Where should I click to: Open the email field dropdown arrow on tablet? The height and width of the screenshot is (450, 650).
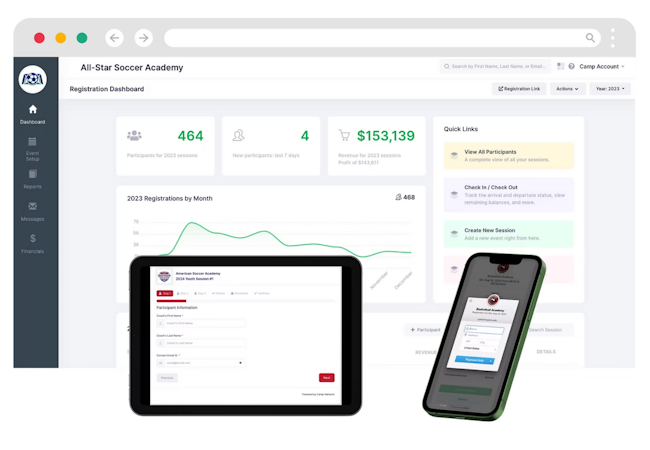point(240,363)
